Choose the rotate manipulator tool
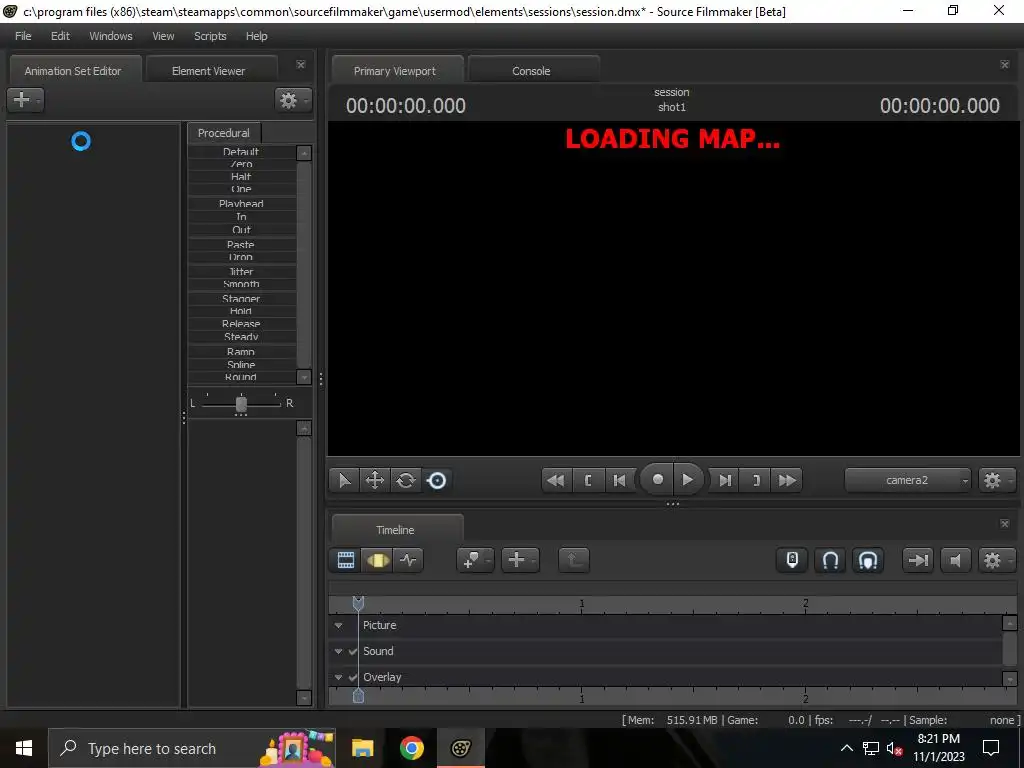This screenshot has height=768, width=1024. [406, 481]
